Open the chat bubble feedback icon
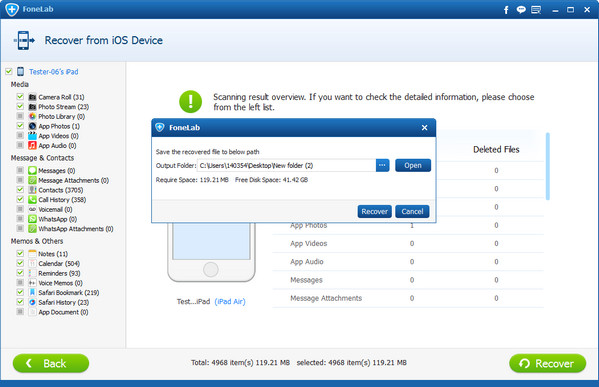Viewport: 599px width, 387px height. click(x=521, y=10)
